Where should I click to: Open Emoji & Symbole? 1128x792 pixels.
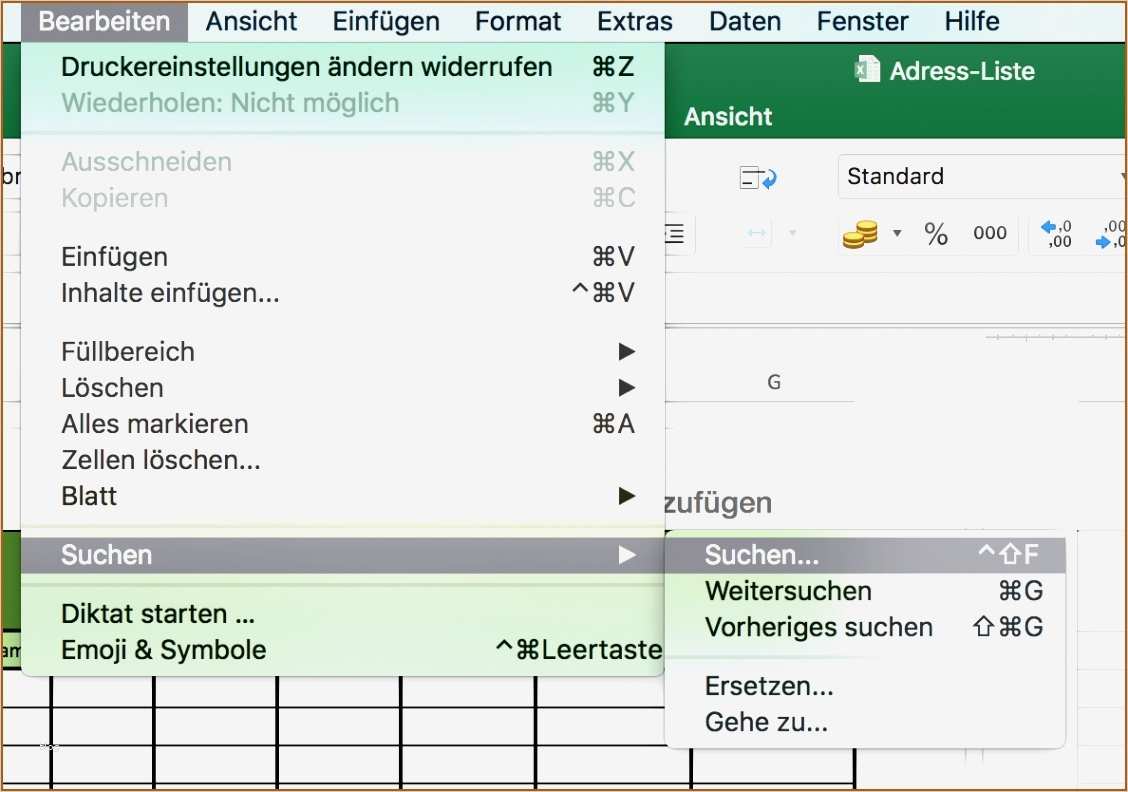[x=342, y=650]
